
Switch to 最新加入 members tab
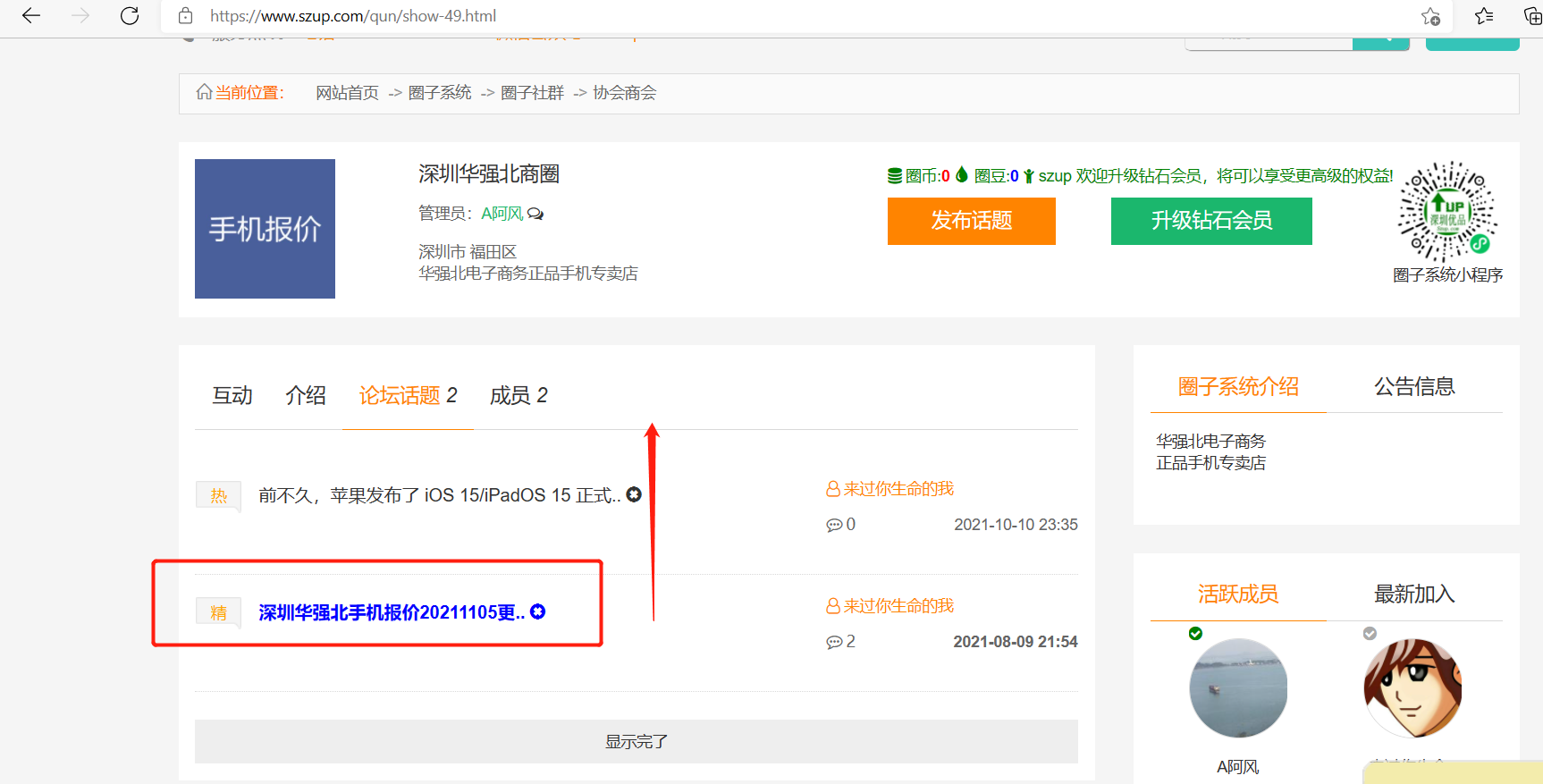point(1414,594)
